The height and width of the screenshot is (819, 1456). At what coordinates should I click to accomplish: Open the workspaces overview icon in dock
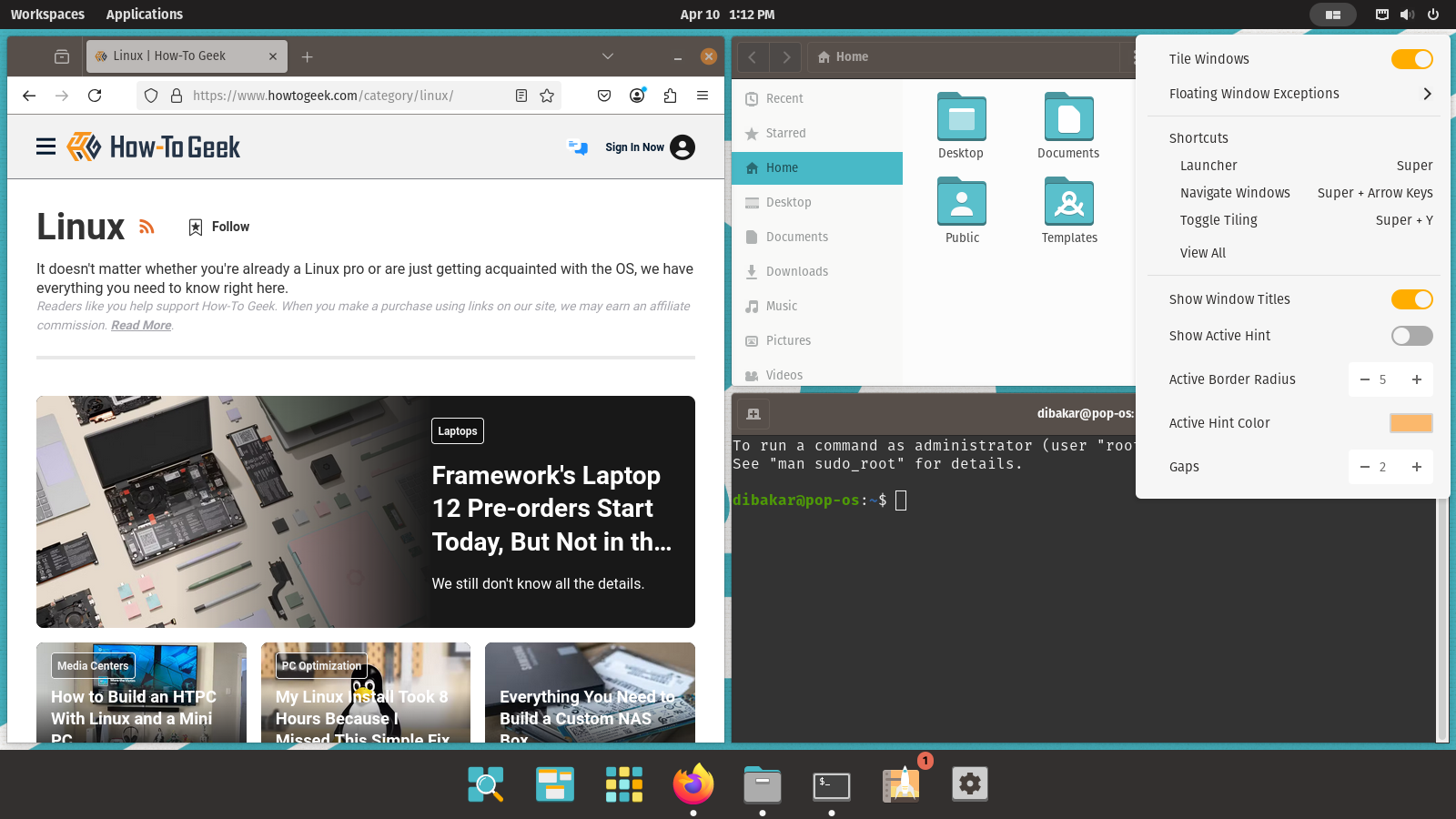[x=555, y=784]
